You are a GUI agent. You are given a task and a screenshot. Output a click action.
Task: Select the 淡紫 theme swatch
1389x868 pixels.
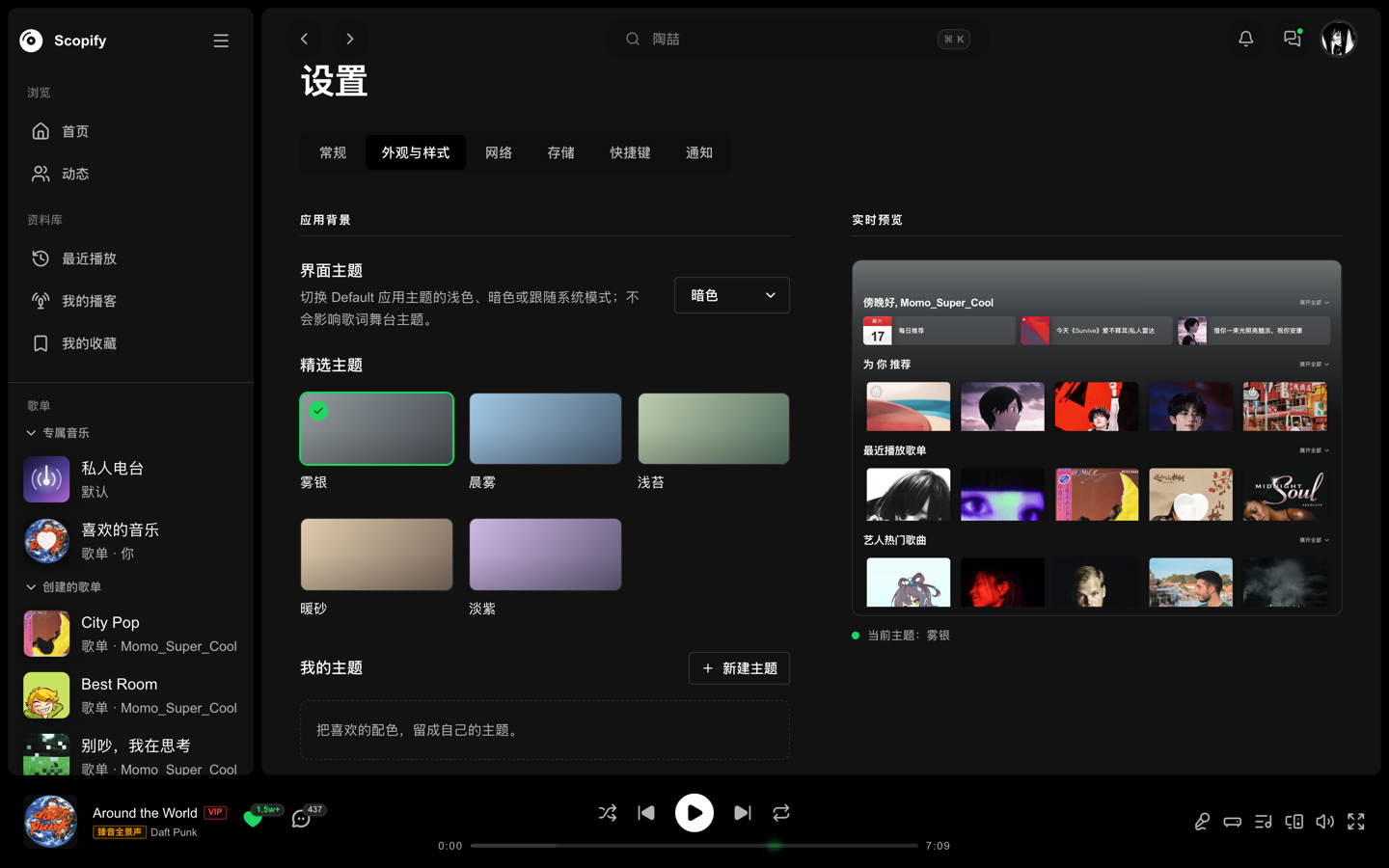pos(545,555)
